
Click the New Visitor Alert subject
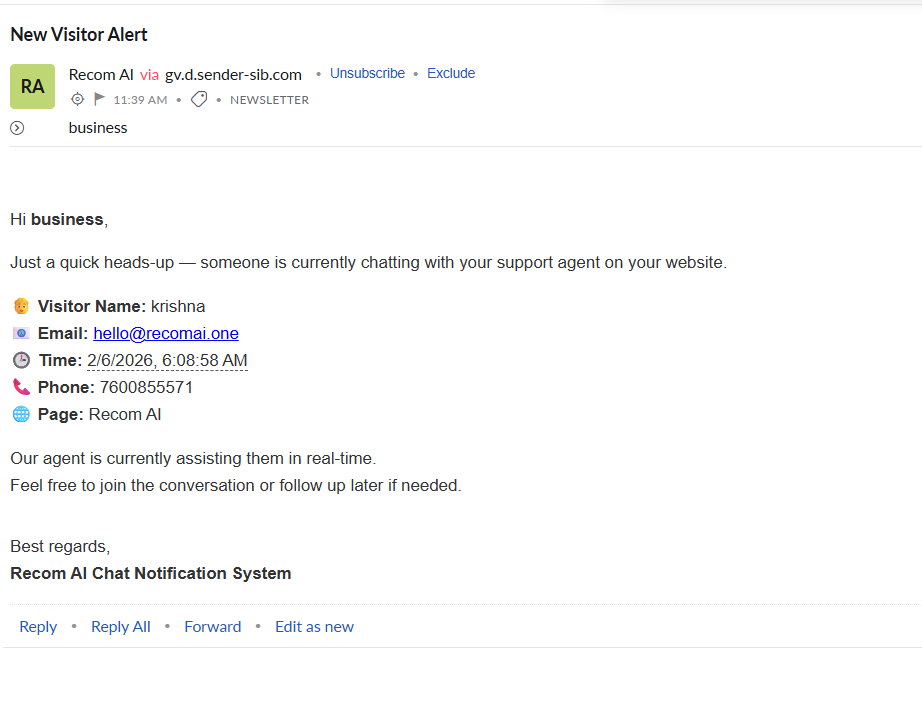pos(79,35)
